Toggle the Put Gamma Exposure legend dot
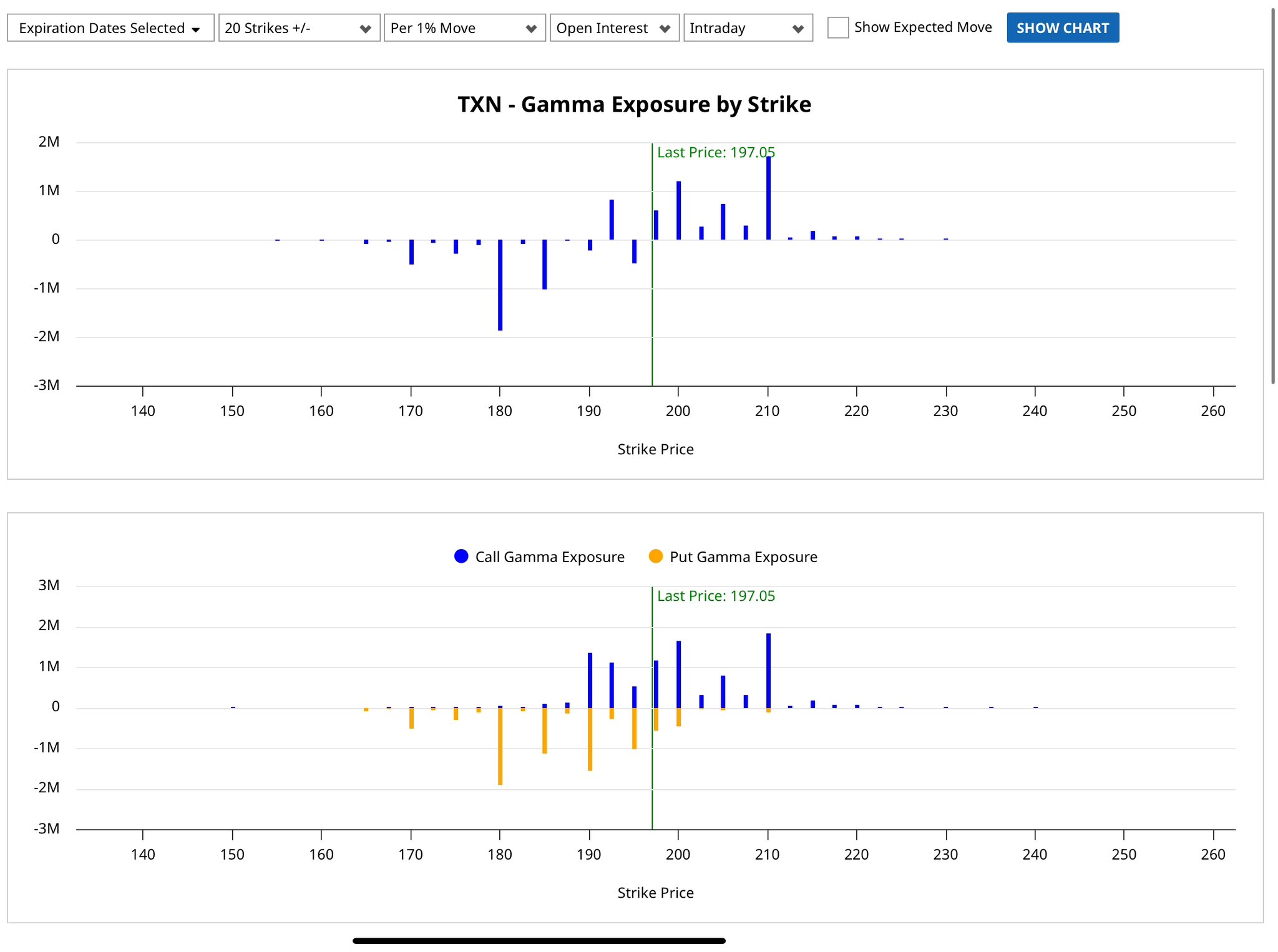1278x952 pixels. [656, 556]
